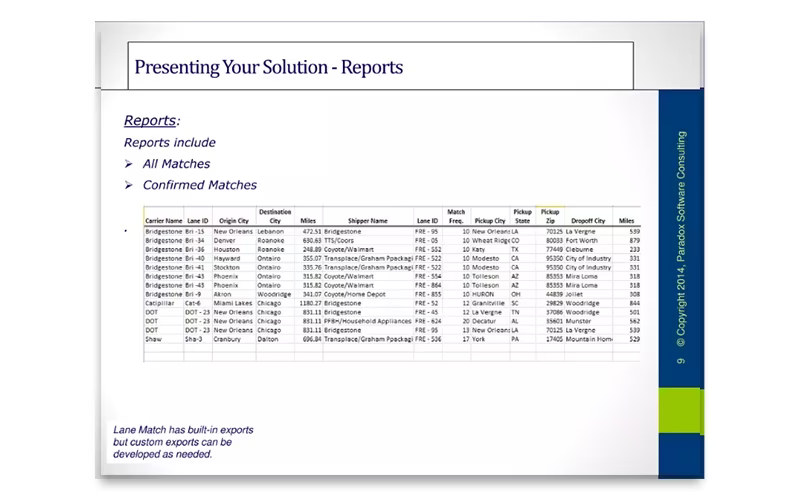The image size is (800, 500).
Task: Select the "472.51" miles value
Action: [312, 232]
